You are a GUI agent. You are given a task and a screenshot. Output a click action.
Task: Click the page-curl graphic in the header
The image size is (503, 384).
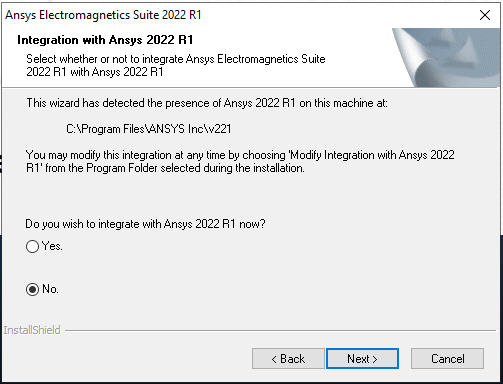click(445, 58)
